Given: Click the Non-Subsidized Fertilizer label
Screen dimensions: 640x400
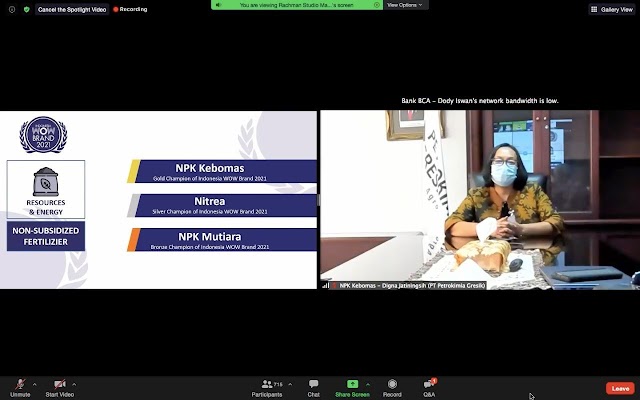Looking at the screenshot, I should click(x=46, y=236).
